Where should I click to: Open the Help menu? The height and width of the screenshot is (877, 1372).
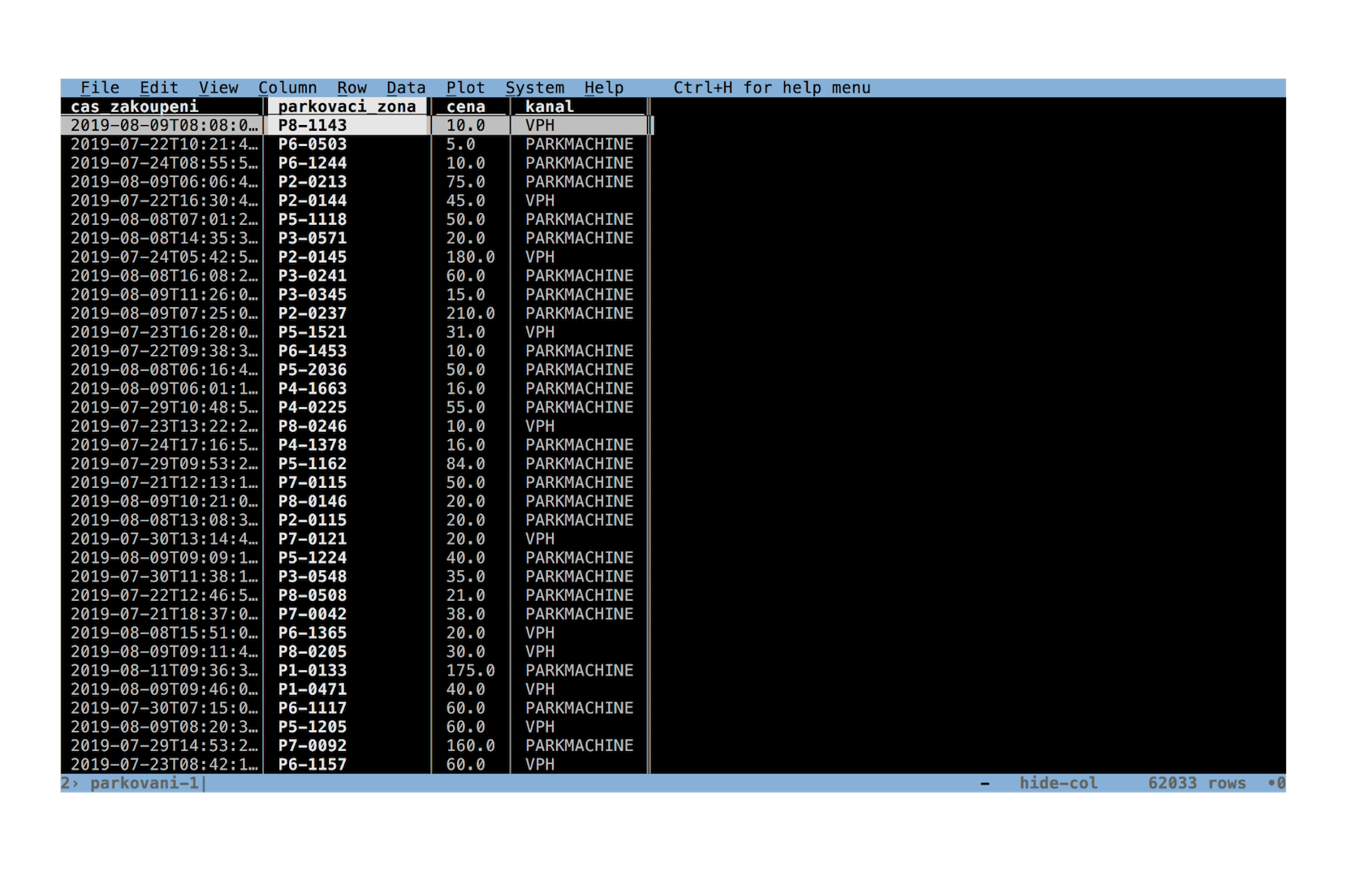pyautogui.click(x=604, y=88)
